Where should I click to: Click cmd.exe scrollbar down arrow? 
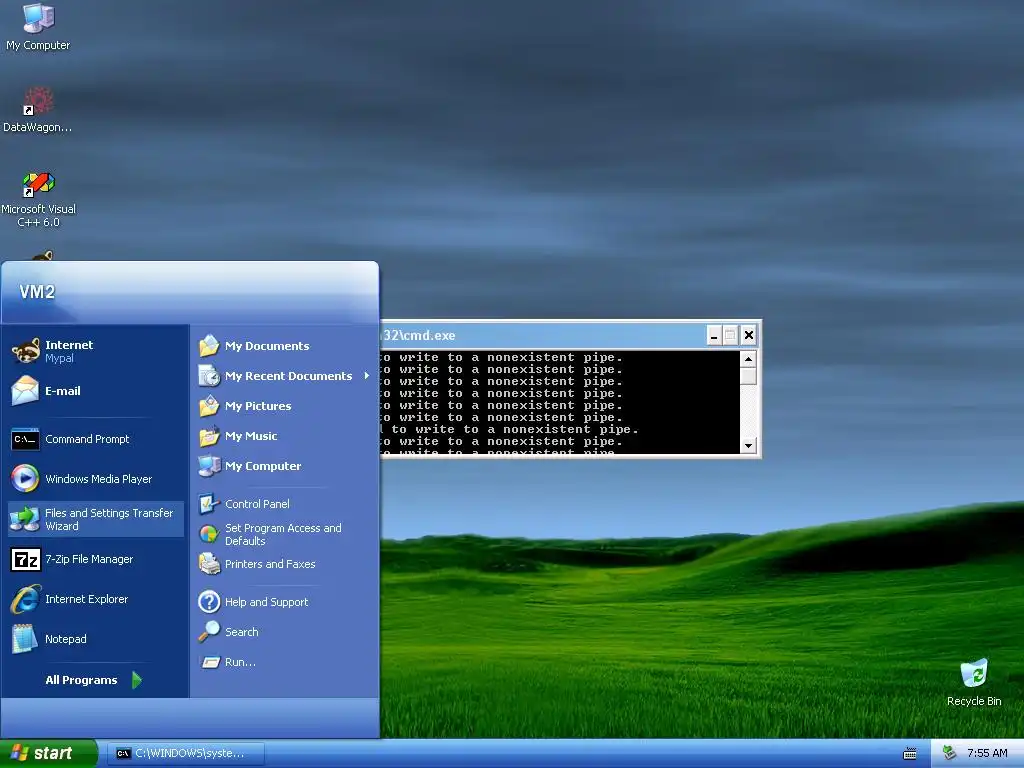(748, 445)
